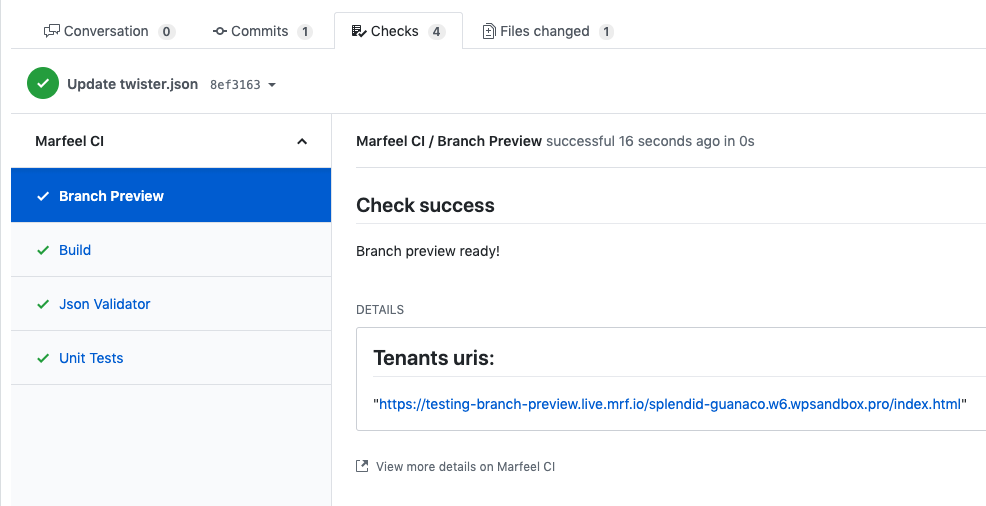Click the Tenants uris heading
Image resolution: width=986 pixels, height=506 pixels.
[434, 358]
